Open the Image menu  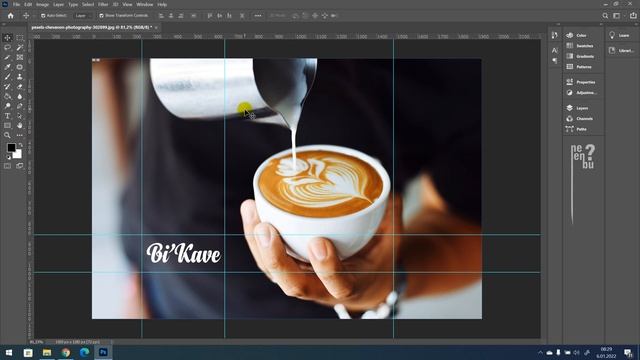coord(42,4)
